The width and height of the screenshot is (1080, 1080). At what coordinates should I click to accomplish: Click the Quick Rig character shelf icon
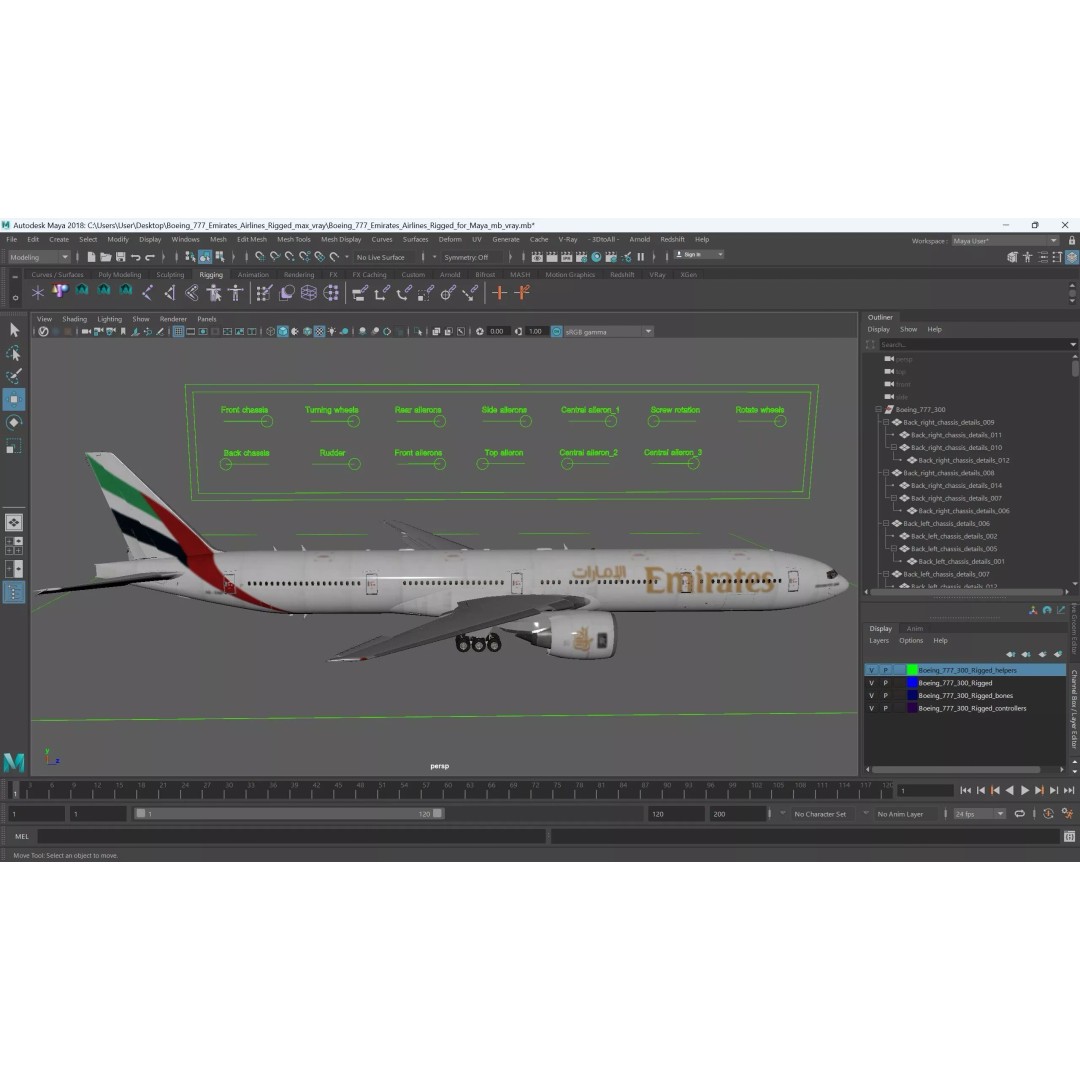tap(214, 293)
